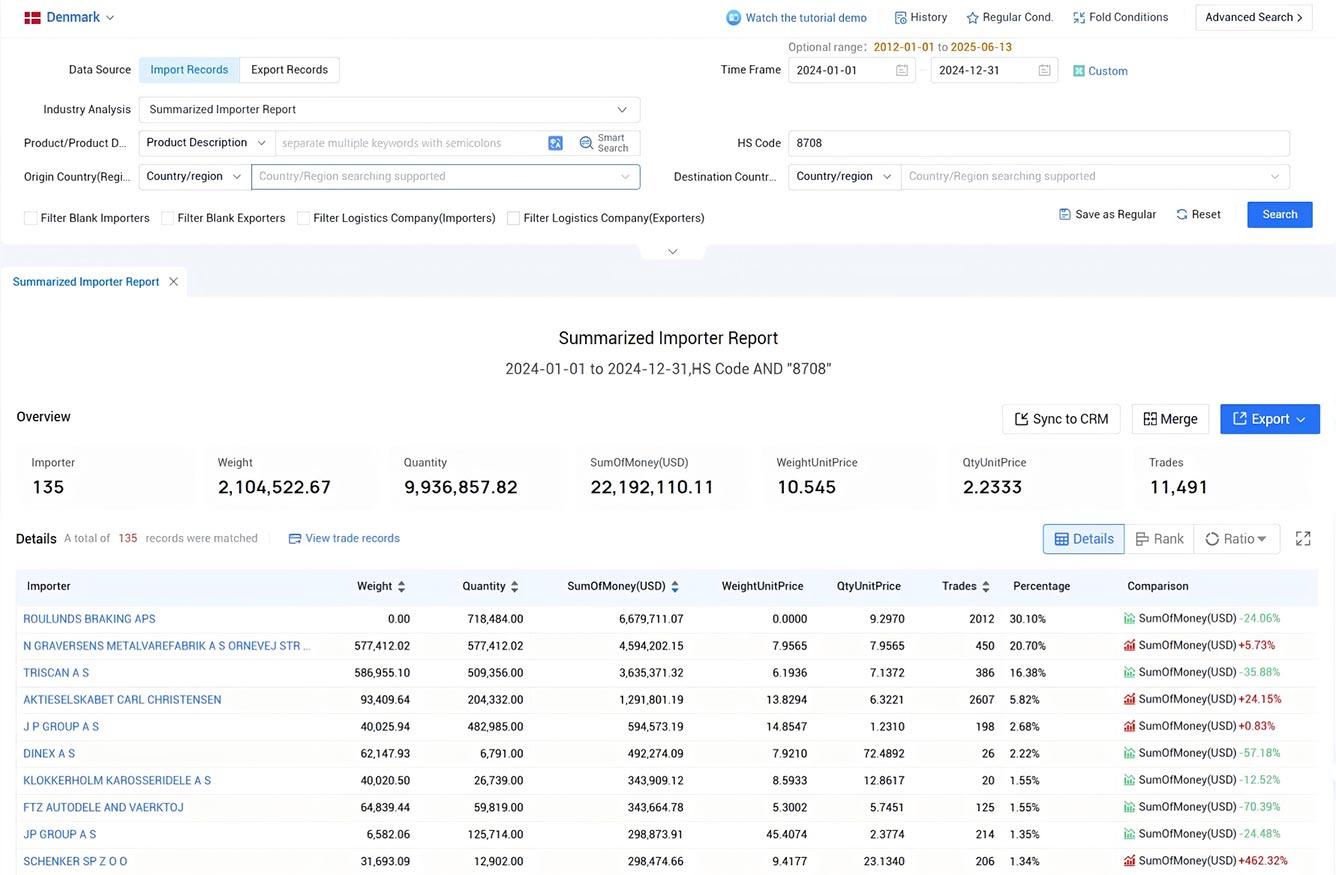Switch to Rank view
This screenshot has width=1336, height=875.
click(x=1159, y=539)
